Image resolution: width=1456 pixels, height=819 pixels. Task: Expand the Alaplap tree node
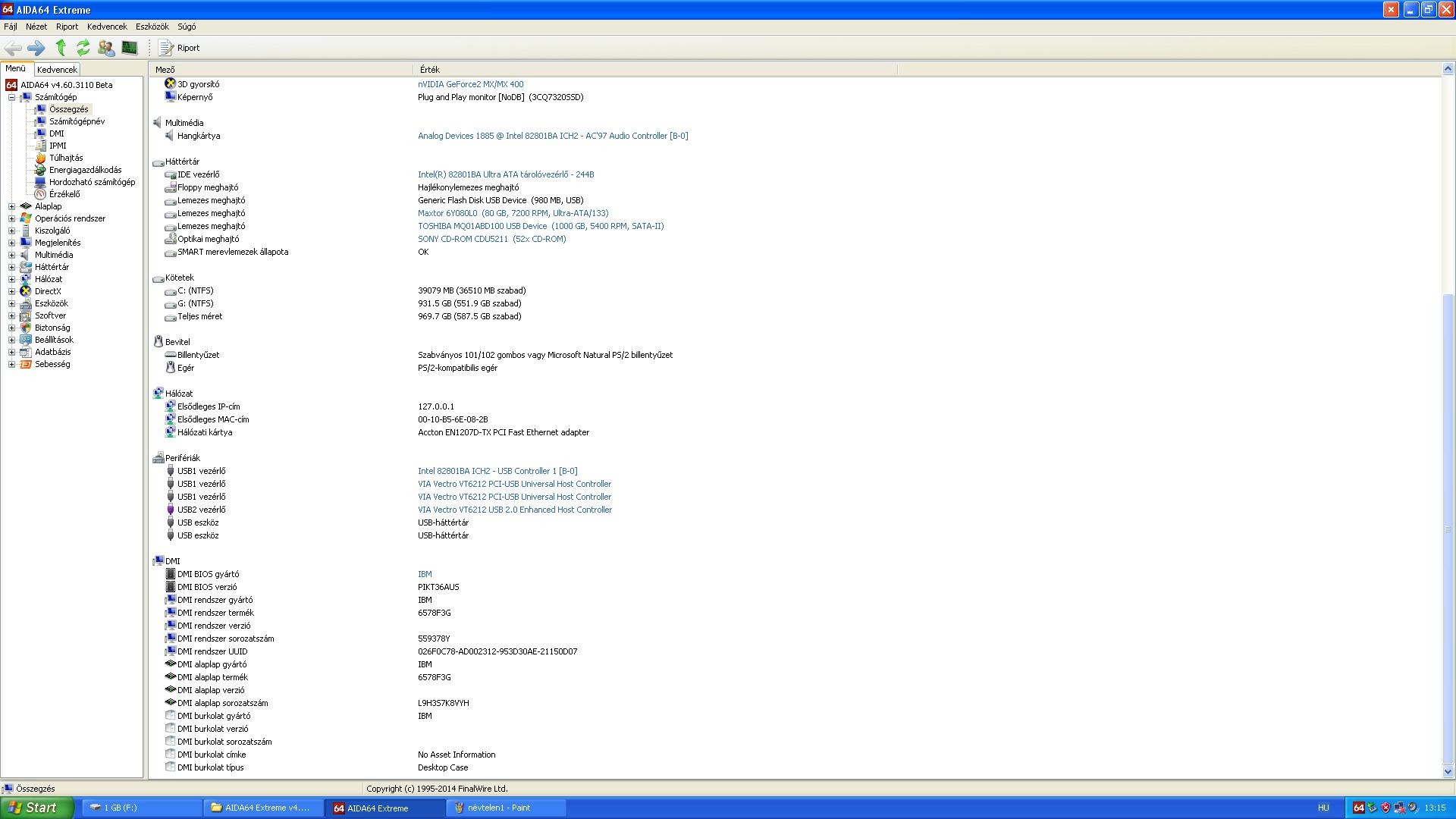click(x=11, y=206)
